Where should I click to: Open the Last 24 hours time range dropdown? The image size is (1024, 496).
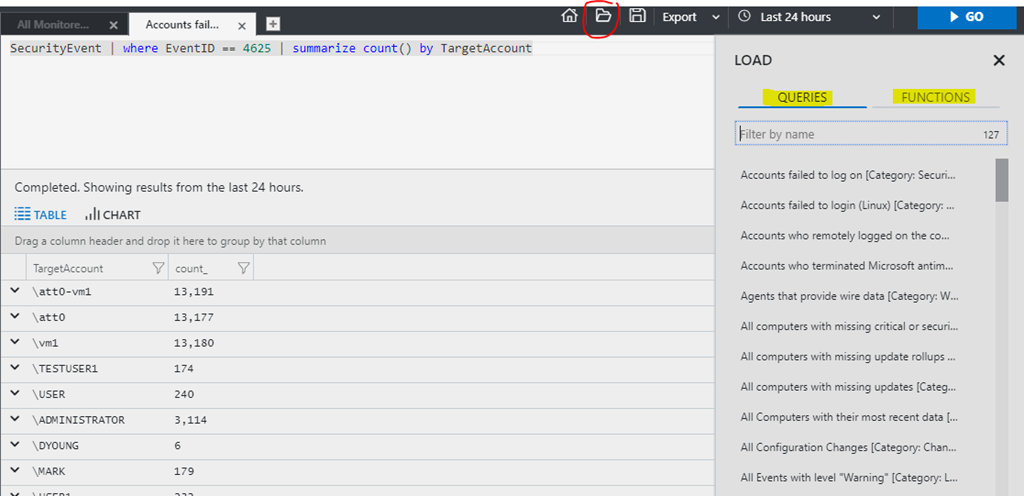[x=810, y=17]
